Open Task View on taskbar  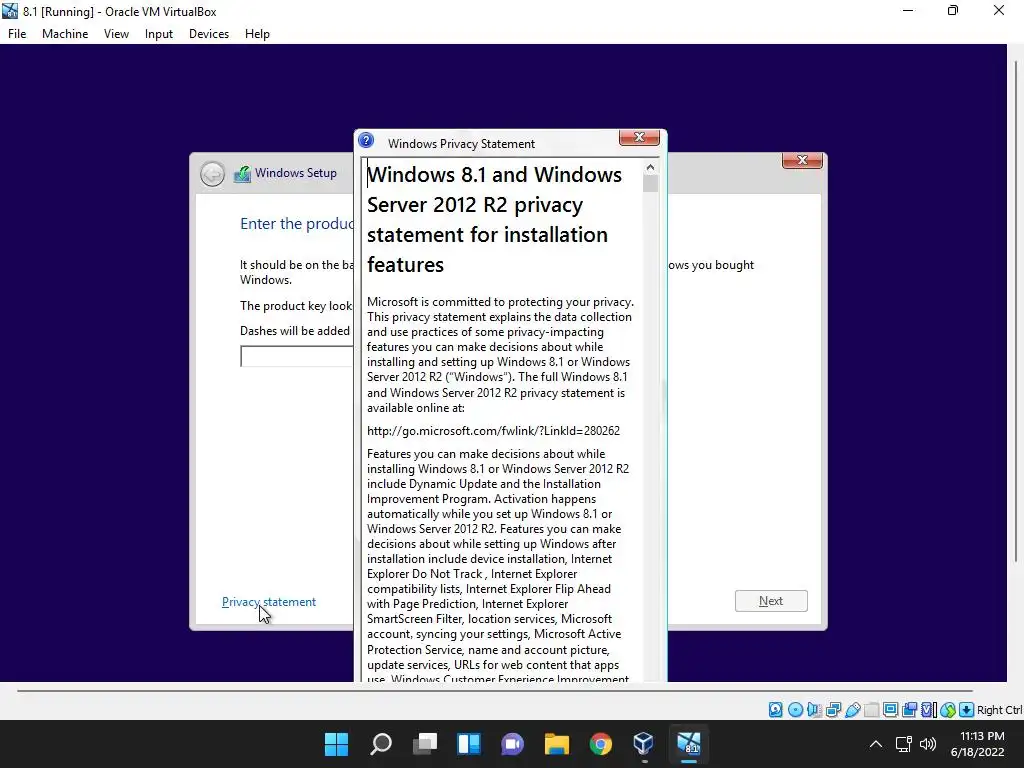click(x=424, y=744)
